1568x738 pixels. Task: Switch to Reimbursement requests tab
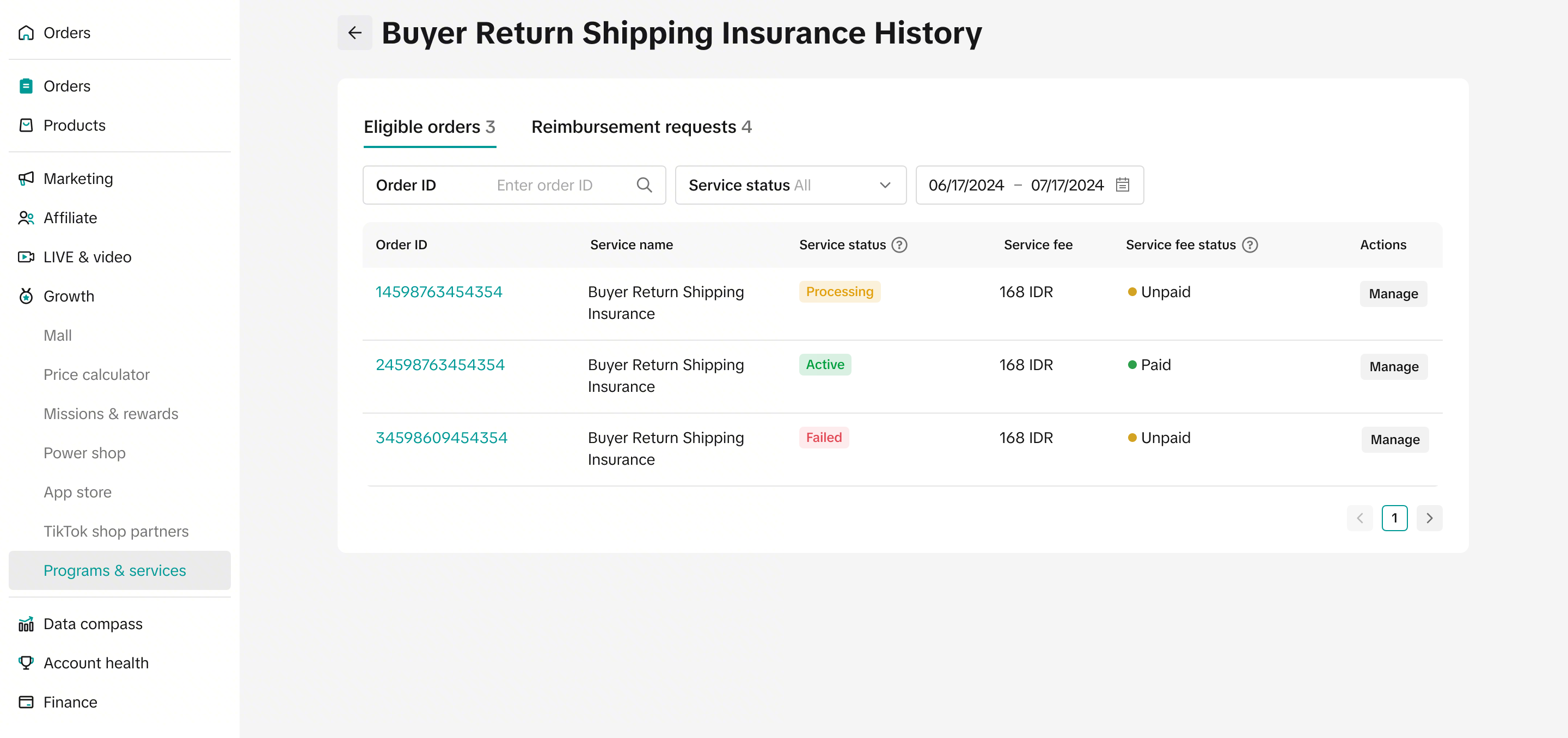[641, 127]
